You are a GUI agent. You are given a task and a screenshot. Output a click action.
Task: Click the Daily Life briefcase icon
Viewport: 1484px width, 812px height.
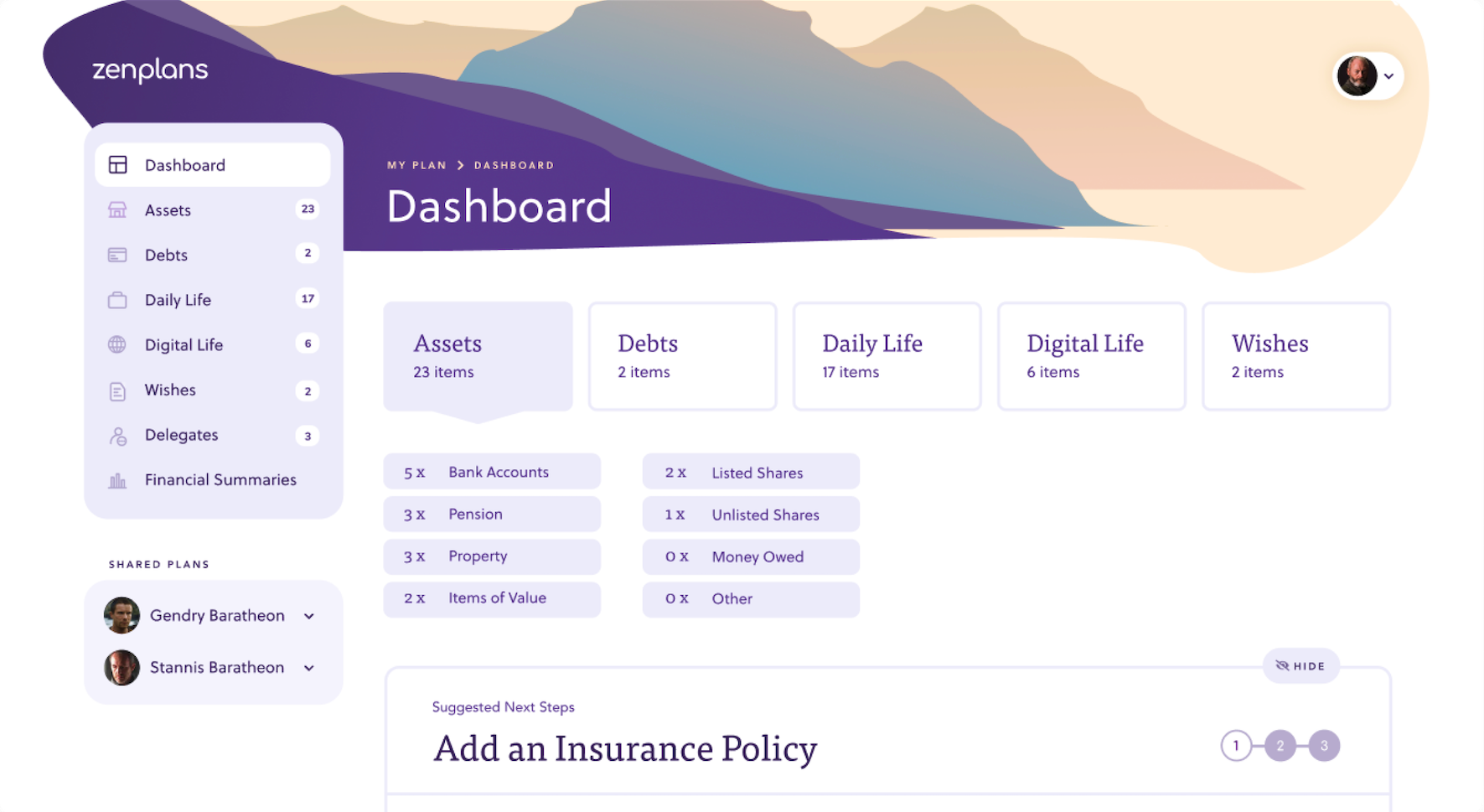point(117,300)
